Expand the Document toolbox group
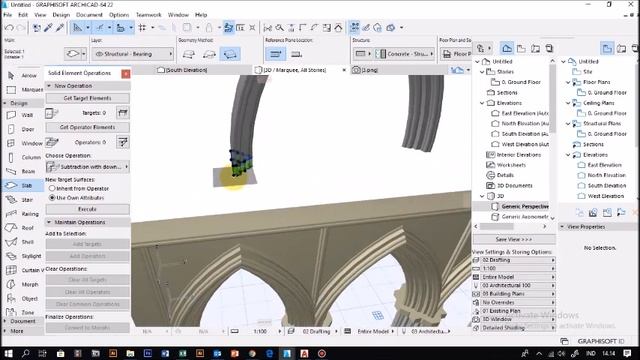 coord(5,321)
